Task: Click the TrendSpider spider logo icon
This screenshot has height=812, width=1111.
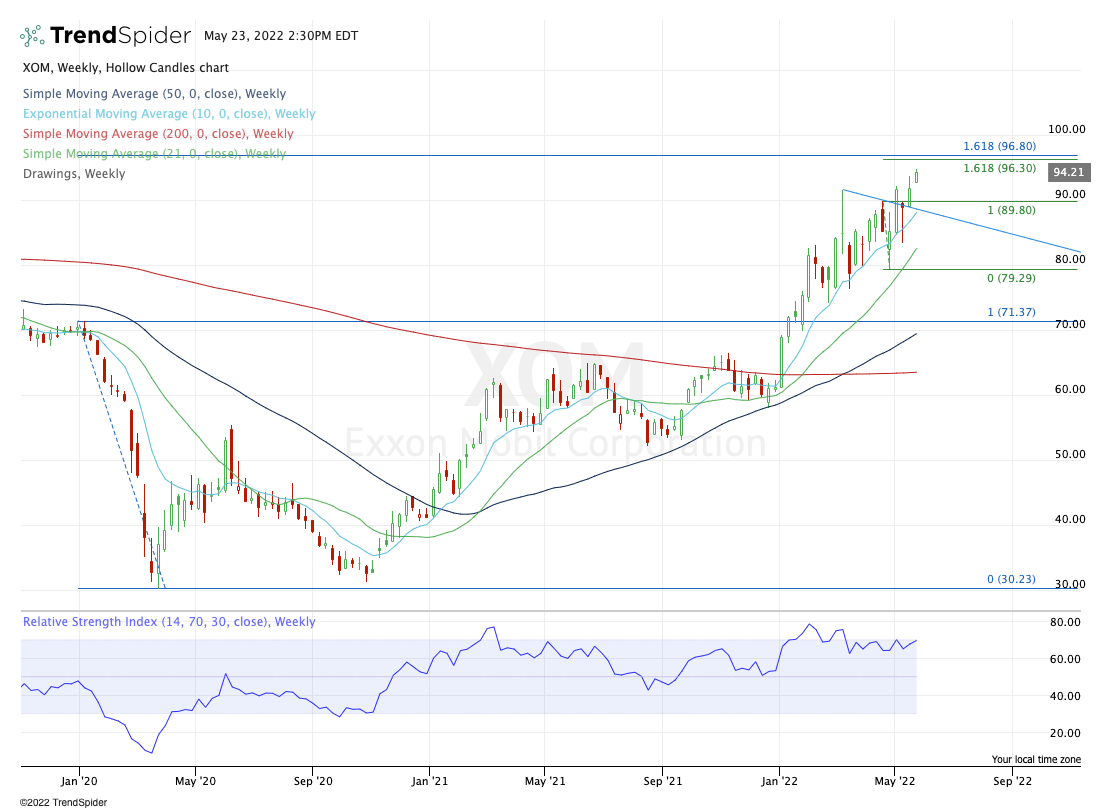Action: 32,36
